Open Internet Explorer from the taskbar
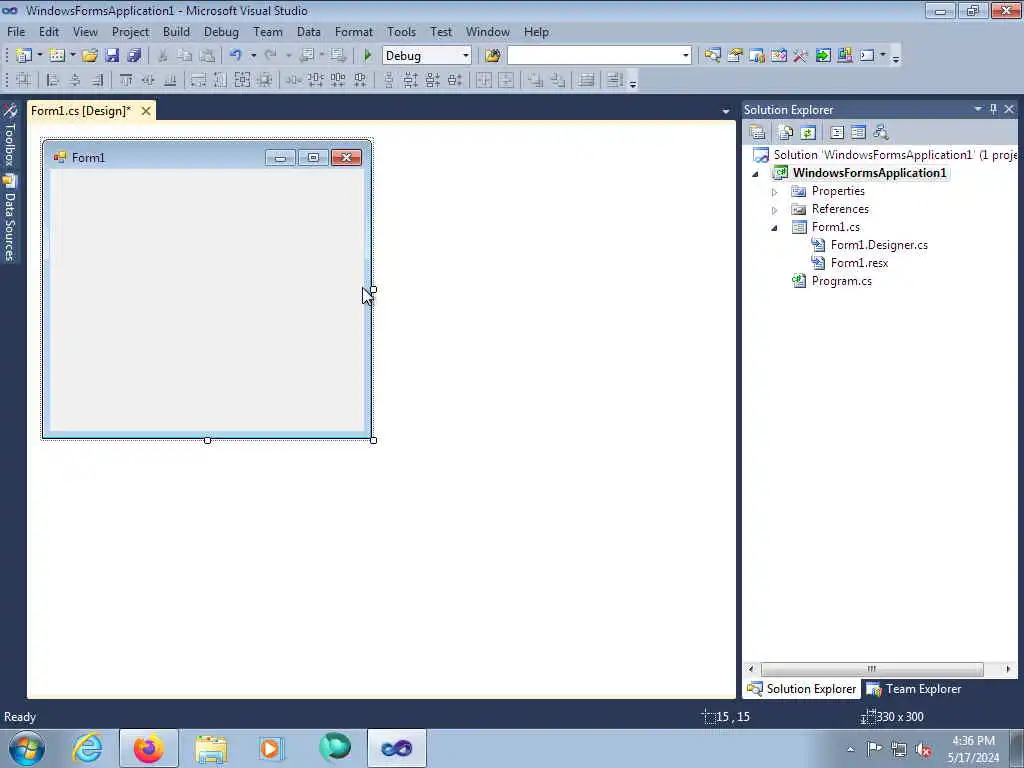This screenshot has width=1024, height=768. 87,748
